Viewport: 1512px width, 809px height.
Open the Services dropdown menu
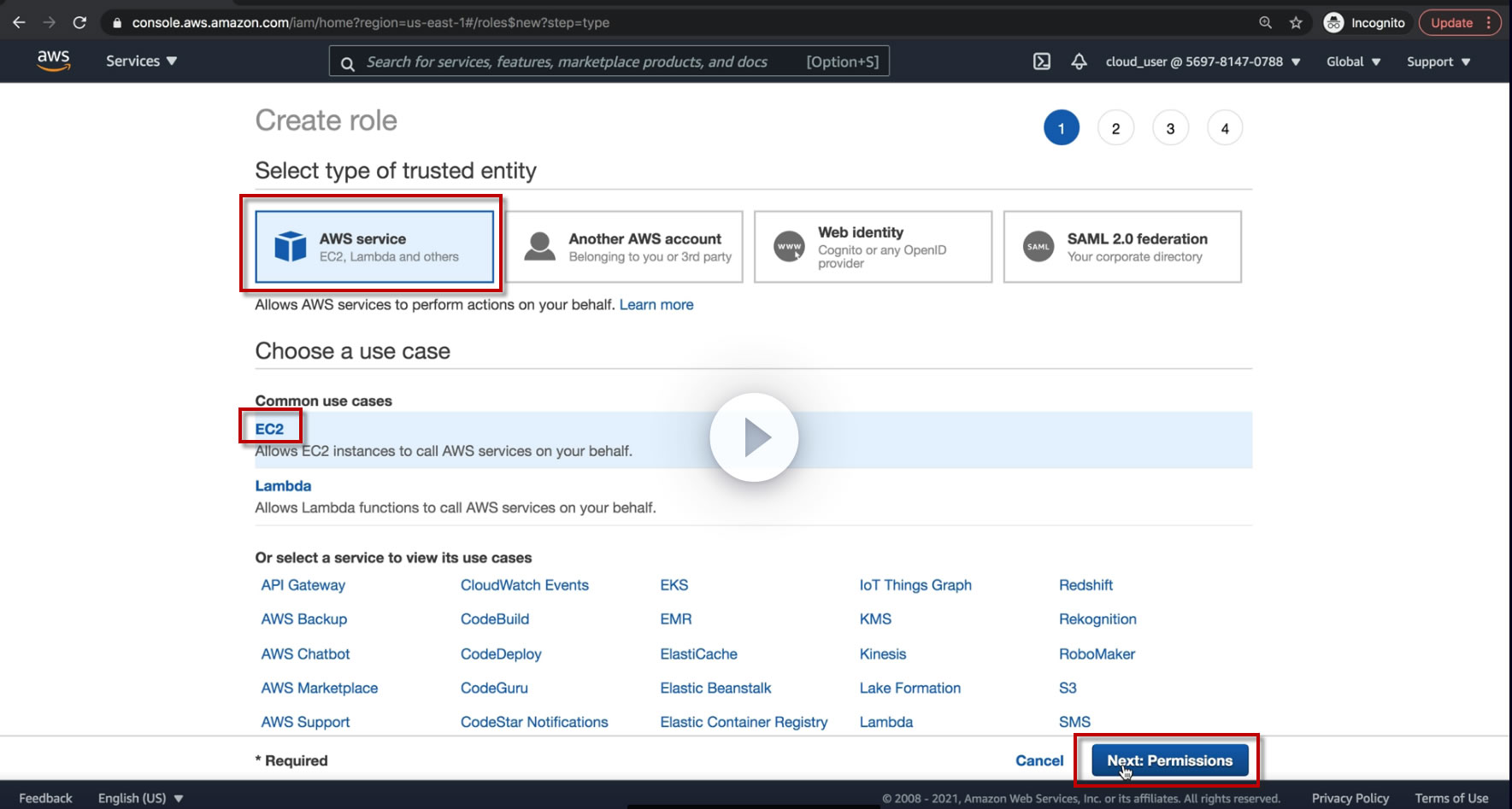[x=141, y=62]
